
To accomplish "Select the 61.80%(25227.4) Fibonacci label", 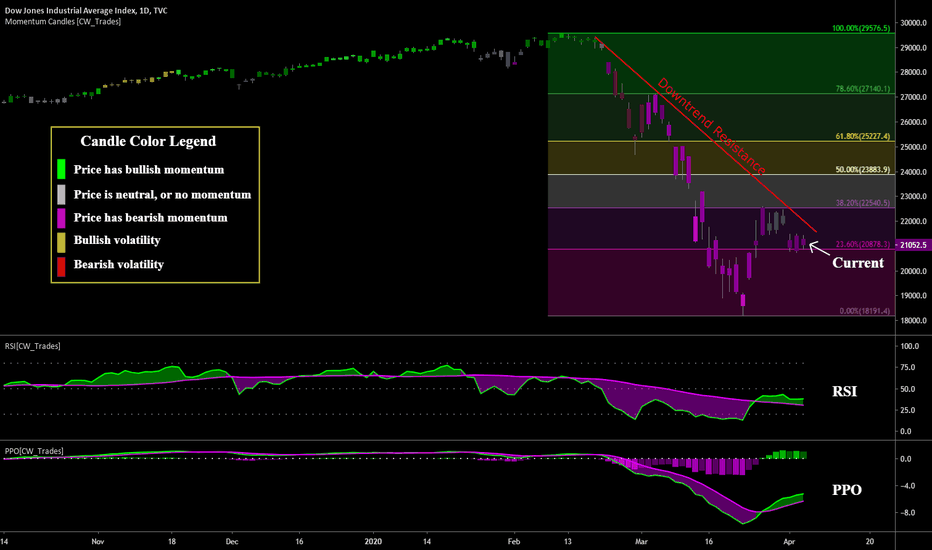I will (862, 136).
